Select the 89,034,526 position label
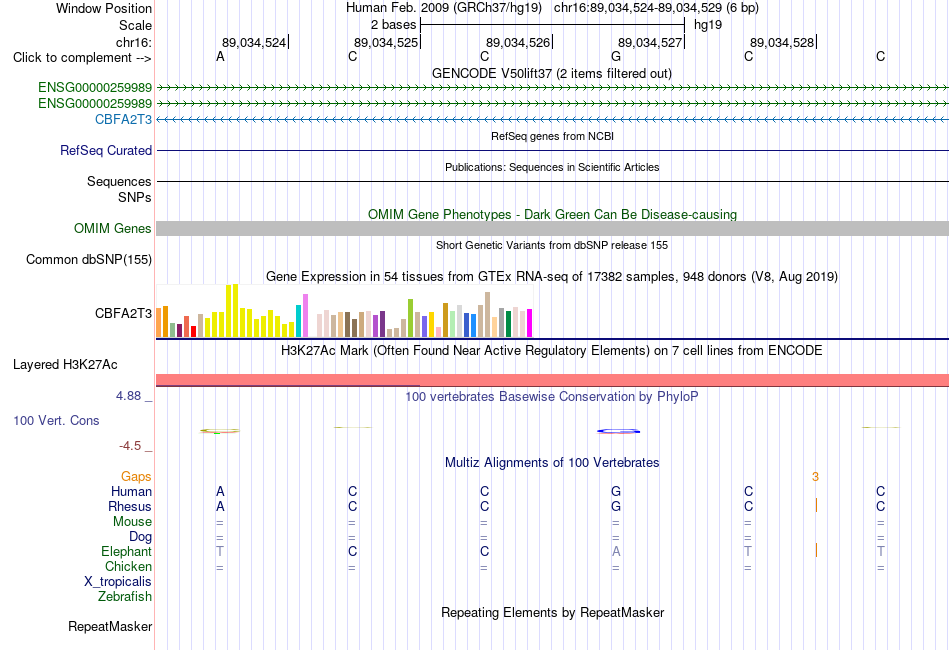The image size is (950, 650). (x=518, y=42)
